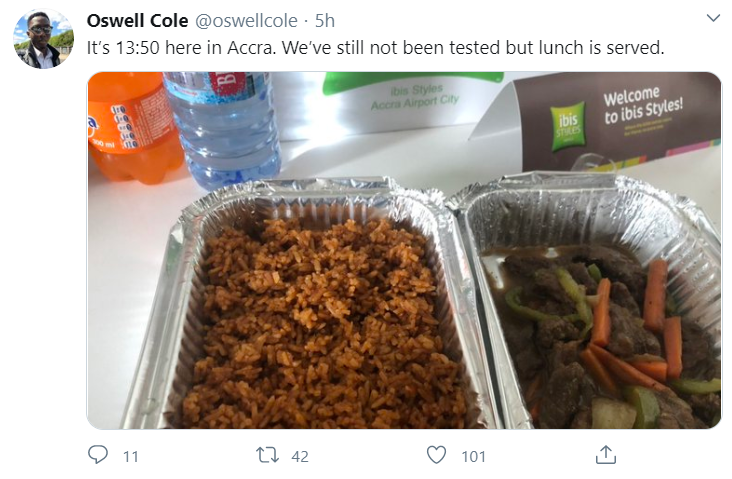Open the jollof rice container in photo
The width and height of the screenshot is (732, 479).
[308, 308]
